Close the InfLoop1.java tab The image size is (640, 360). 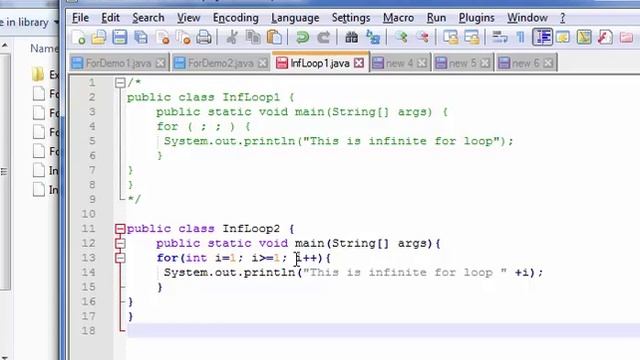click(x=359, y=63)
